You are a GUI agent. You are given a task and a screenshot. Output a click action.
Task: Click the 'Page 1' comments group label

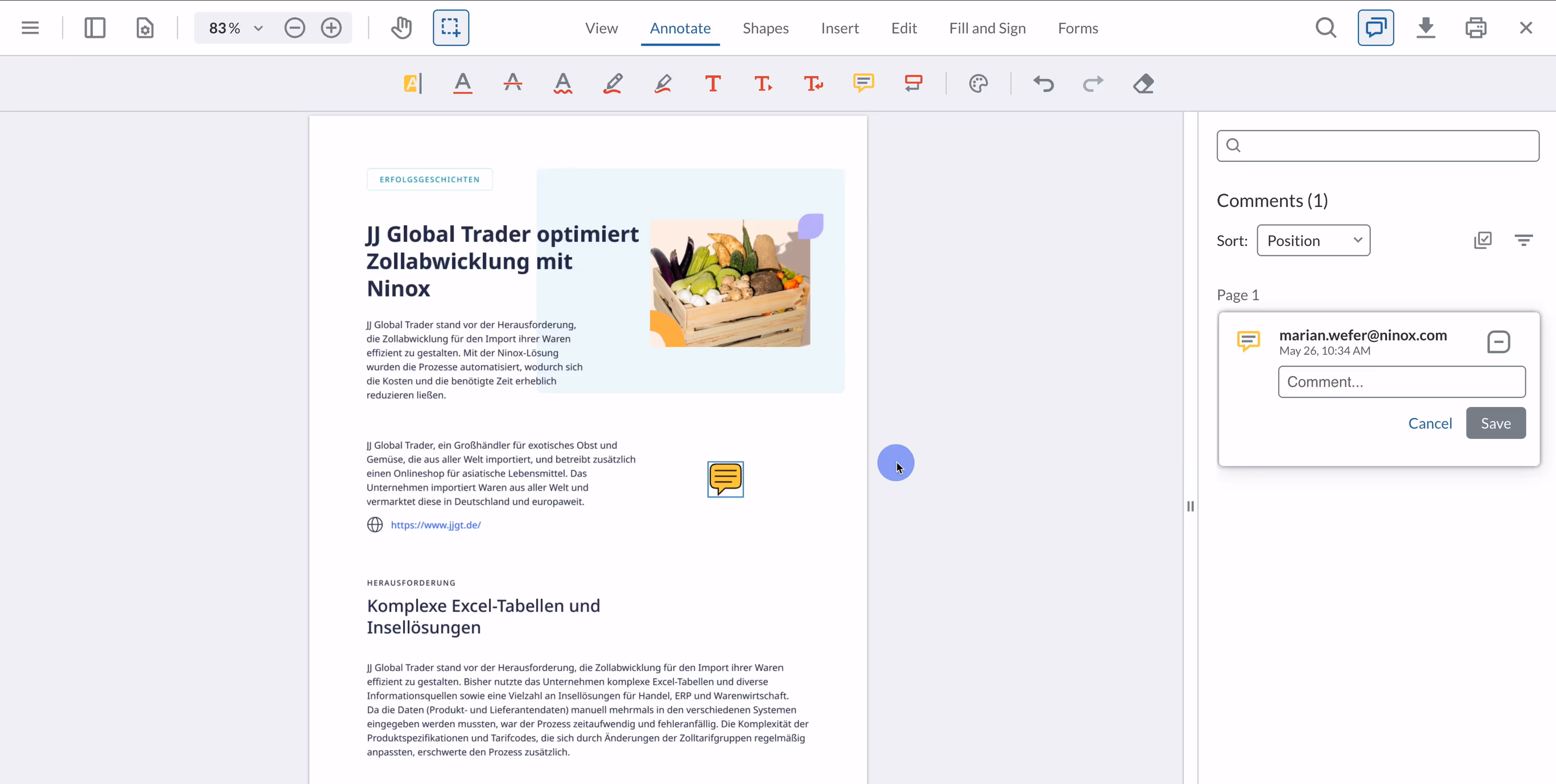[1238, 295]
